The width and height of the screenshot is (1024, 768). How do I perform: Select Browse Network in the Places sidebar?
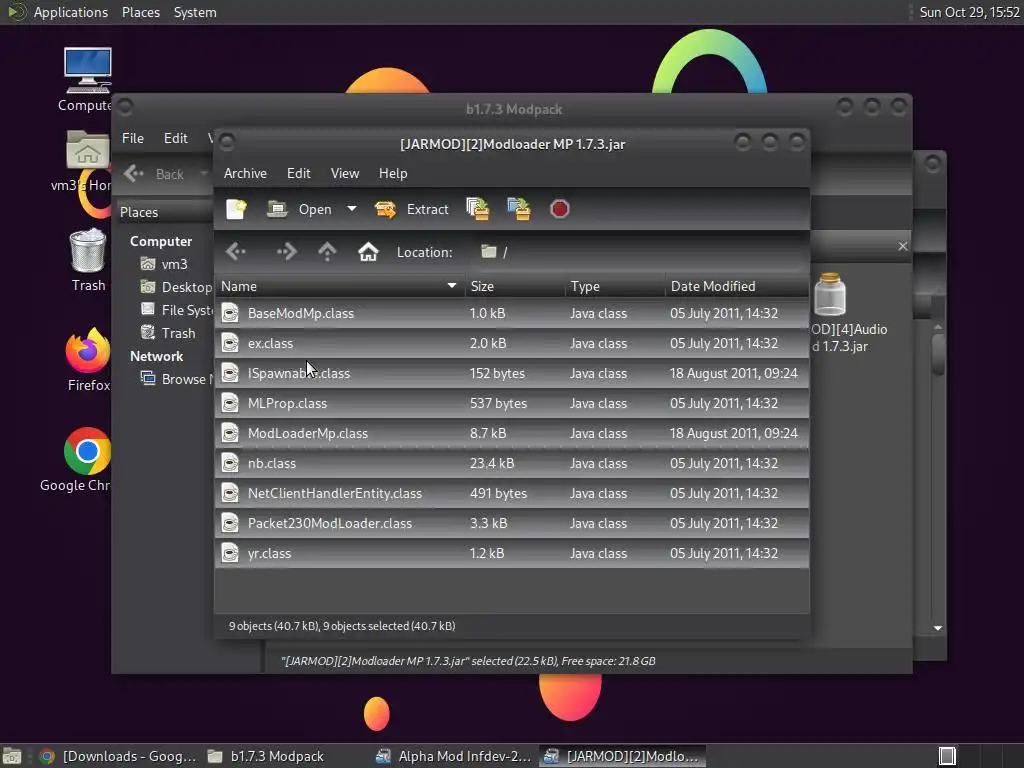click(x=176, y=379)
